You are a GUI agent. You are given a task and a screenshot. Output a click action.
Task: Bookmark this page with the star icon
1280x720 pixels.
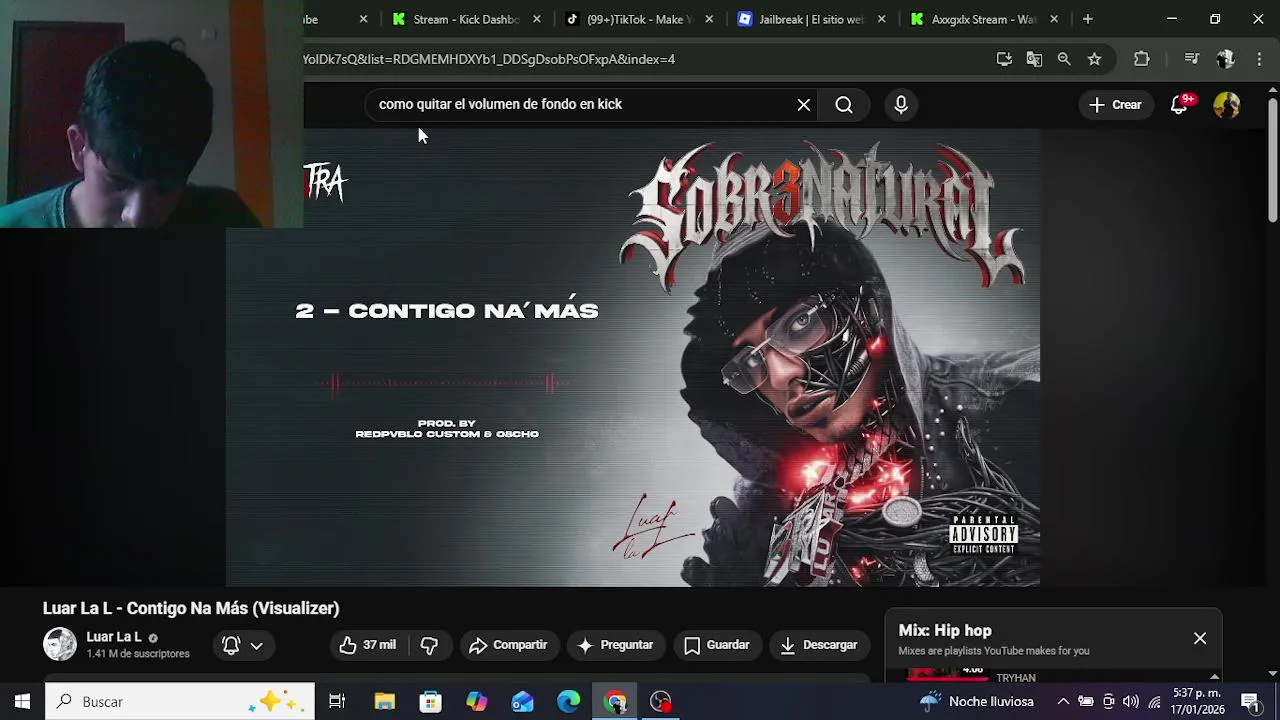[1095, 59]
